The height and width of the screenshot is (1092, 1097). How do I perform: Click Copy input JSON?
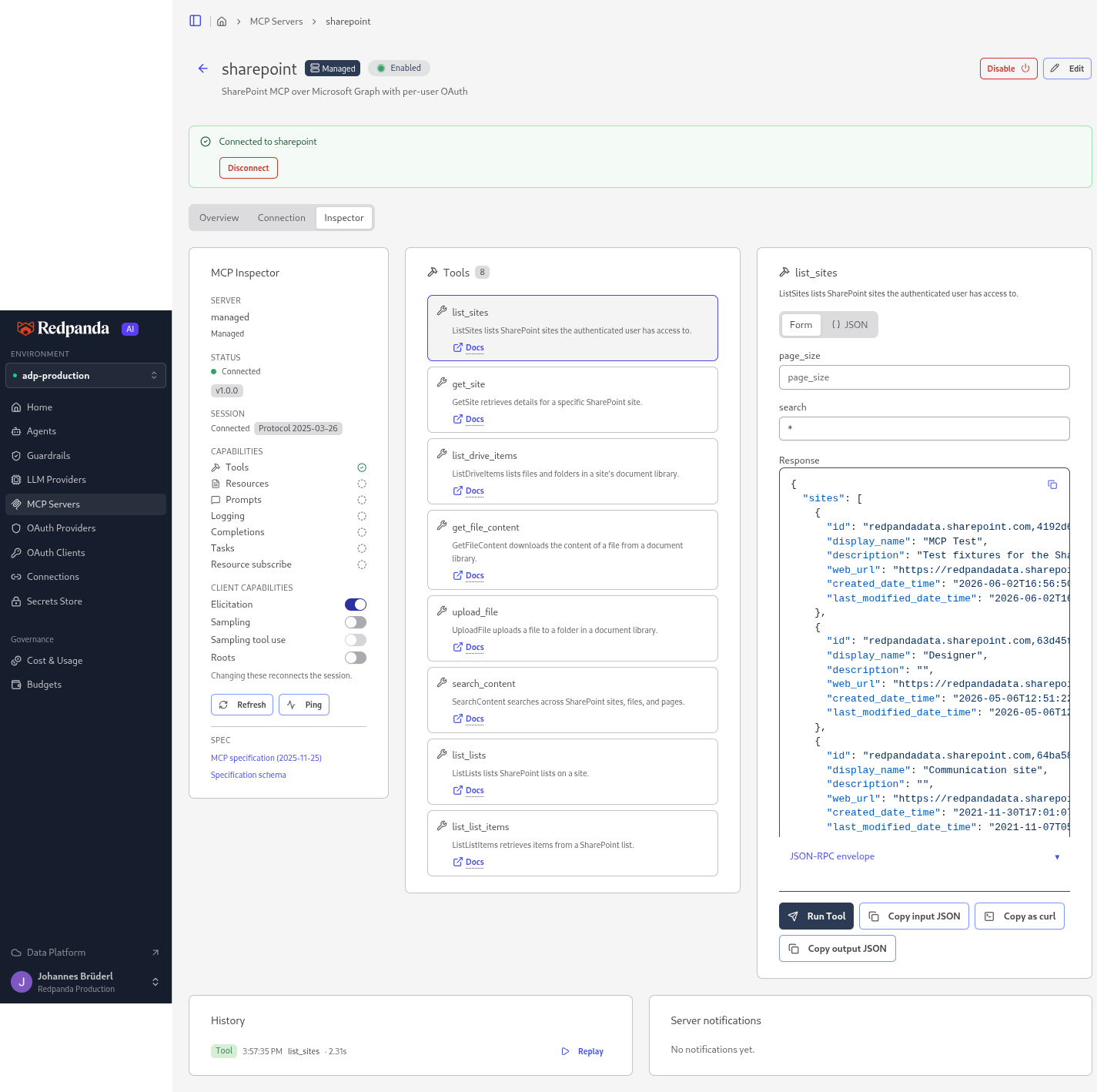915,916
